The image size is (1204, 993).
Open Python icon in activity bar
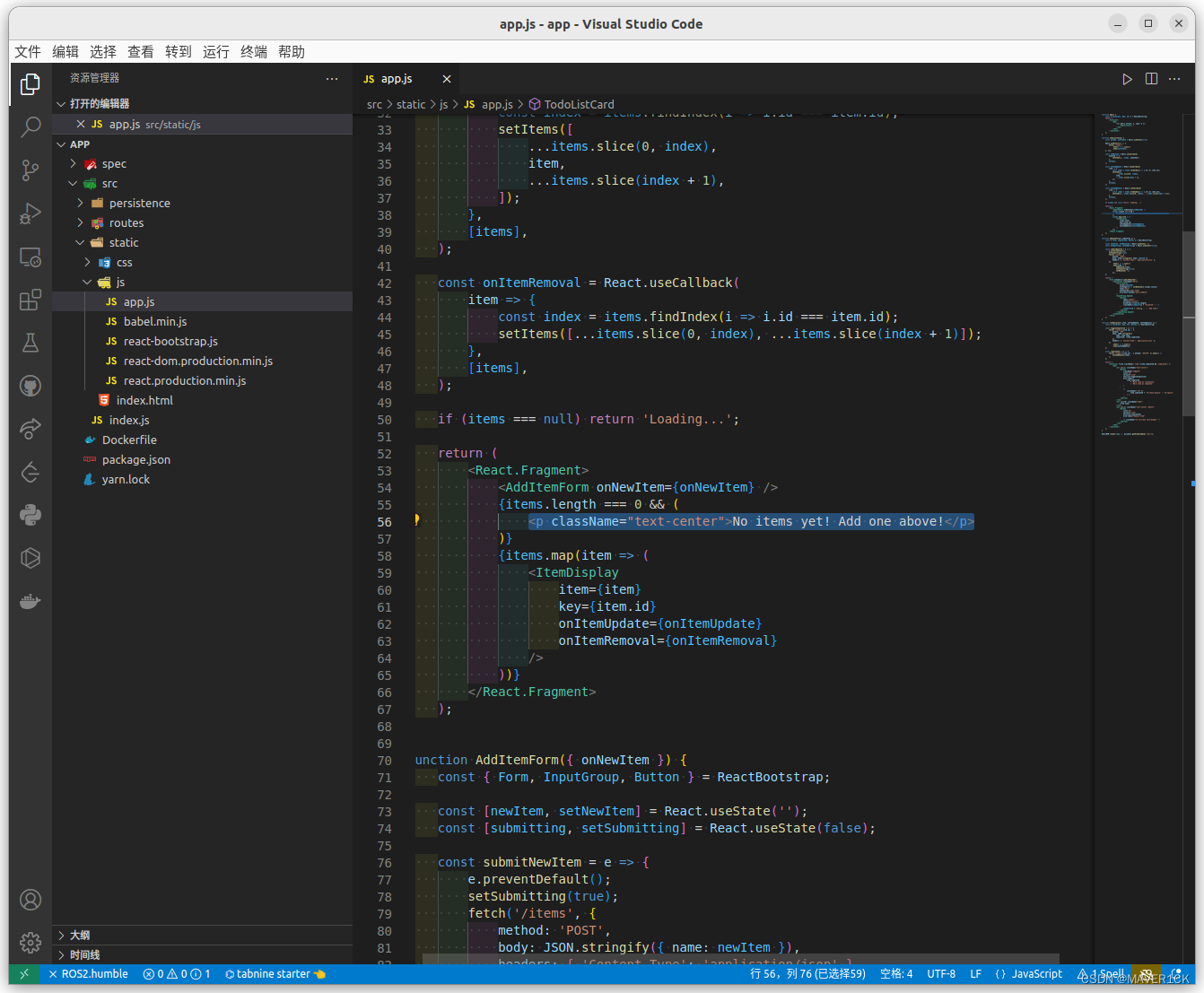coord(31,515)
